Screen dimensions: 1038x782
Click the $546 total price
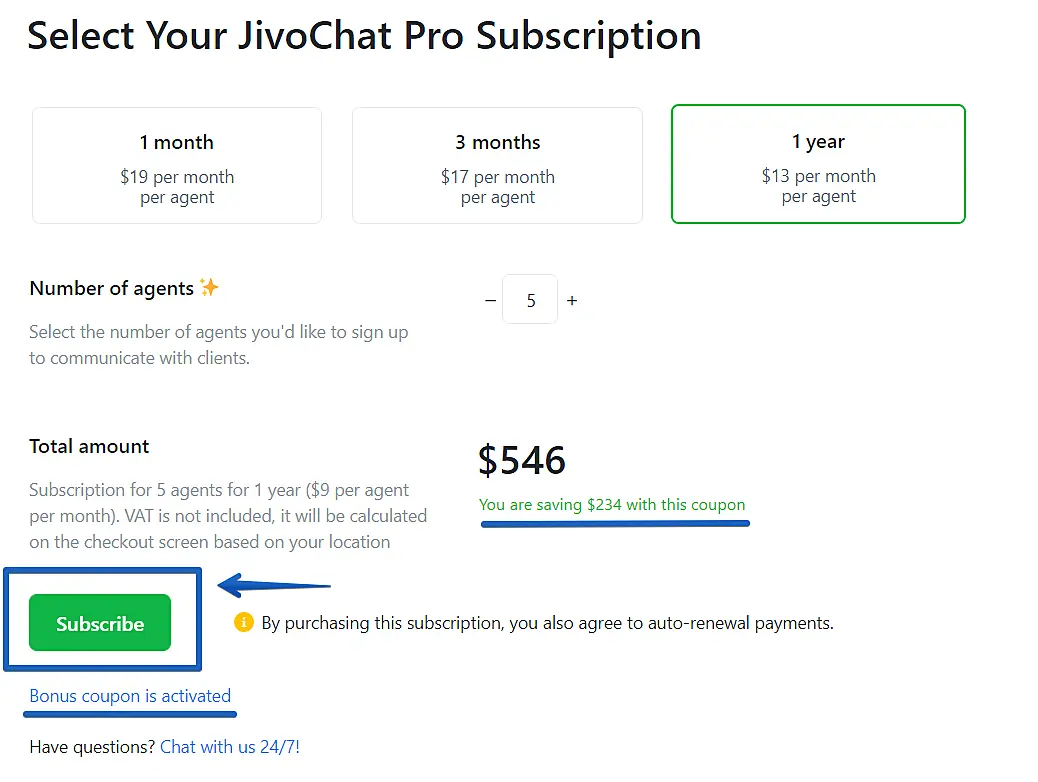522,460
